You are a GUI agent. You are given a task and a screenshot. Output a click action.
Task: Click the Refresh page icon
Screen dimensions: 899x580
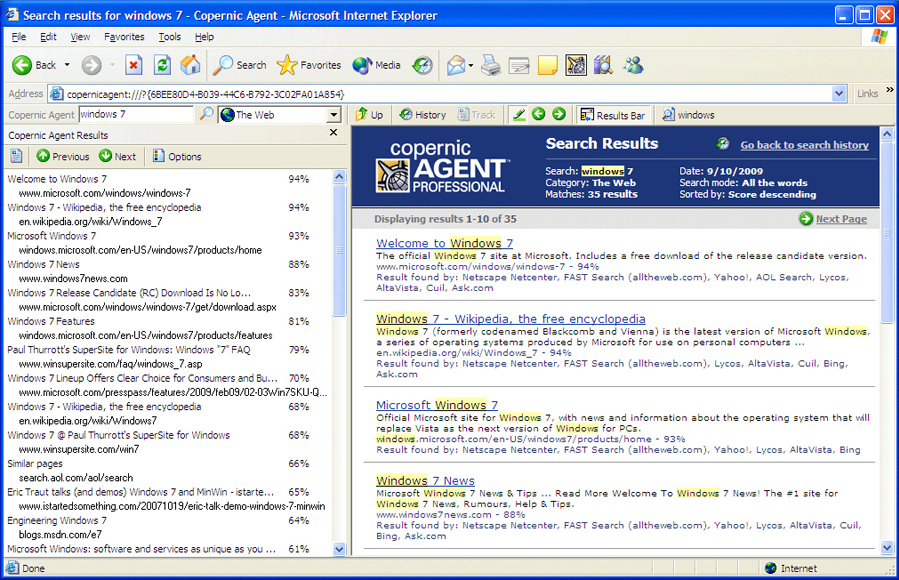162,65
